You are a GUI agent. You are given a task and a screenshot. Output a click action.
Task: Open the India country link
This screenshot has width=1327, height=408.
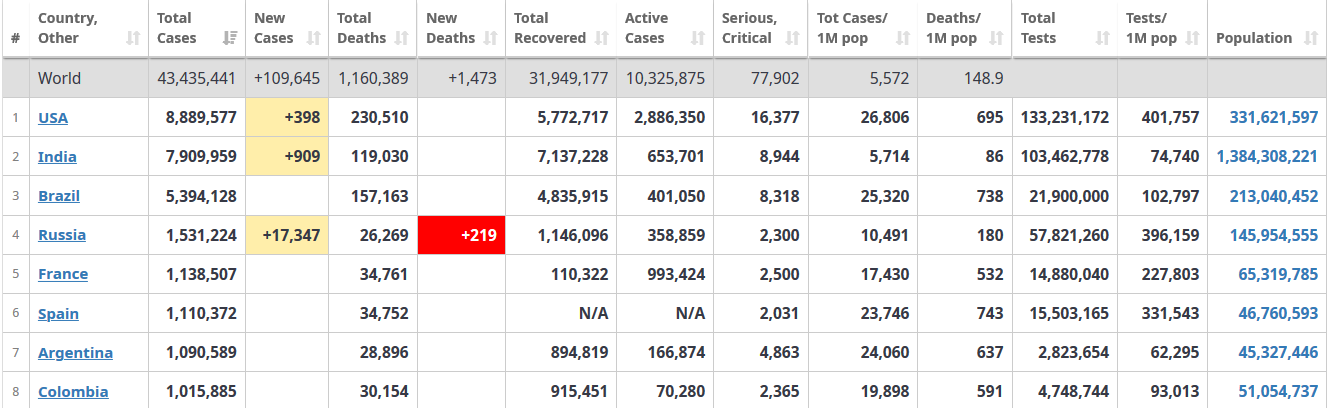coord(57,156)
